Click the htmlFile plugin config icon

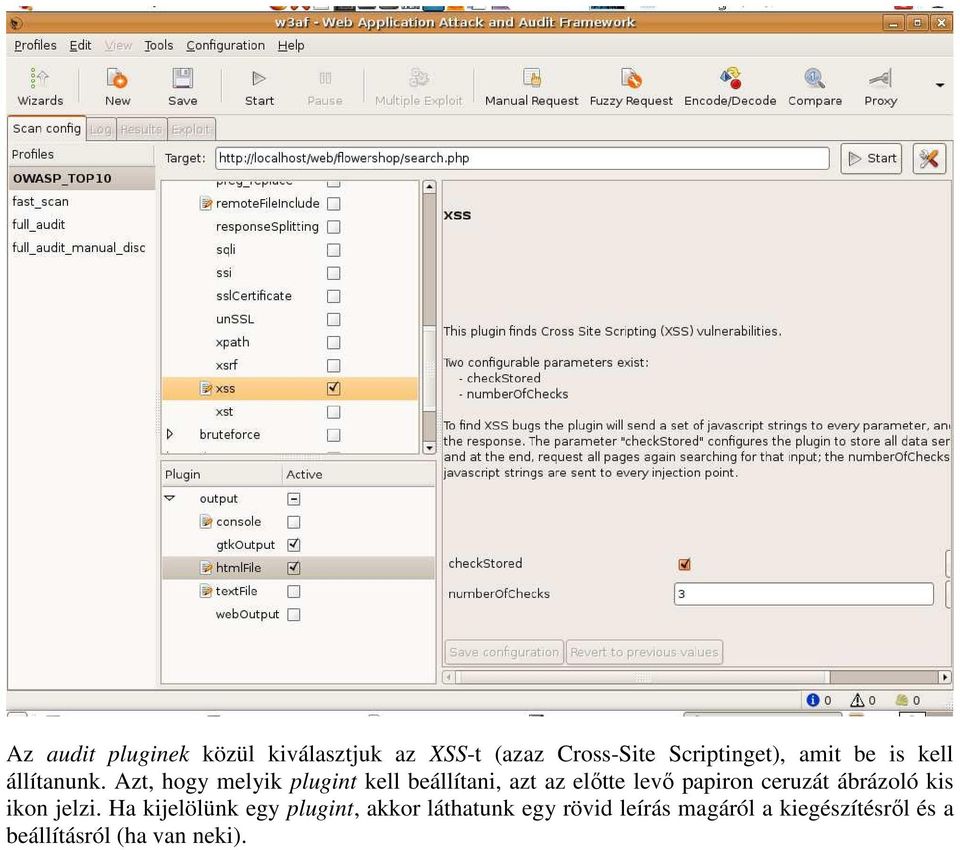(206, 568)
